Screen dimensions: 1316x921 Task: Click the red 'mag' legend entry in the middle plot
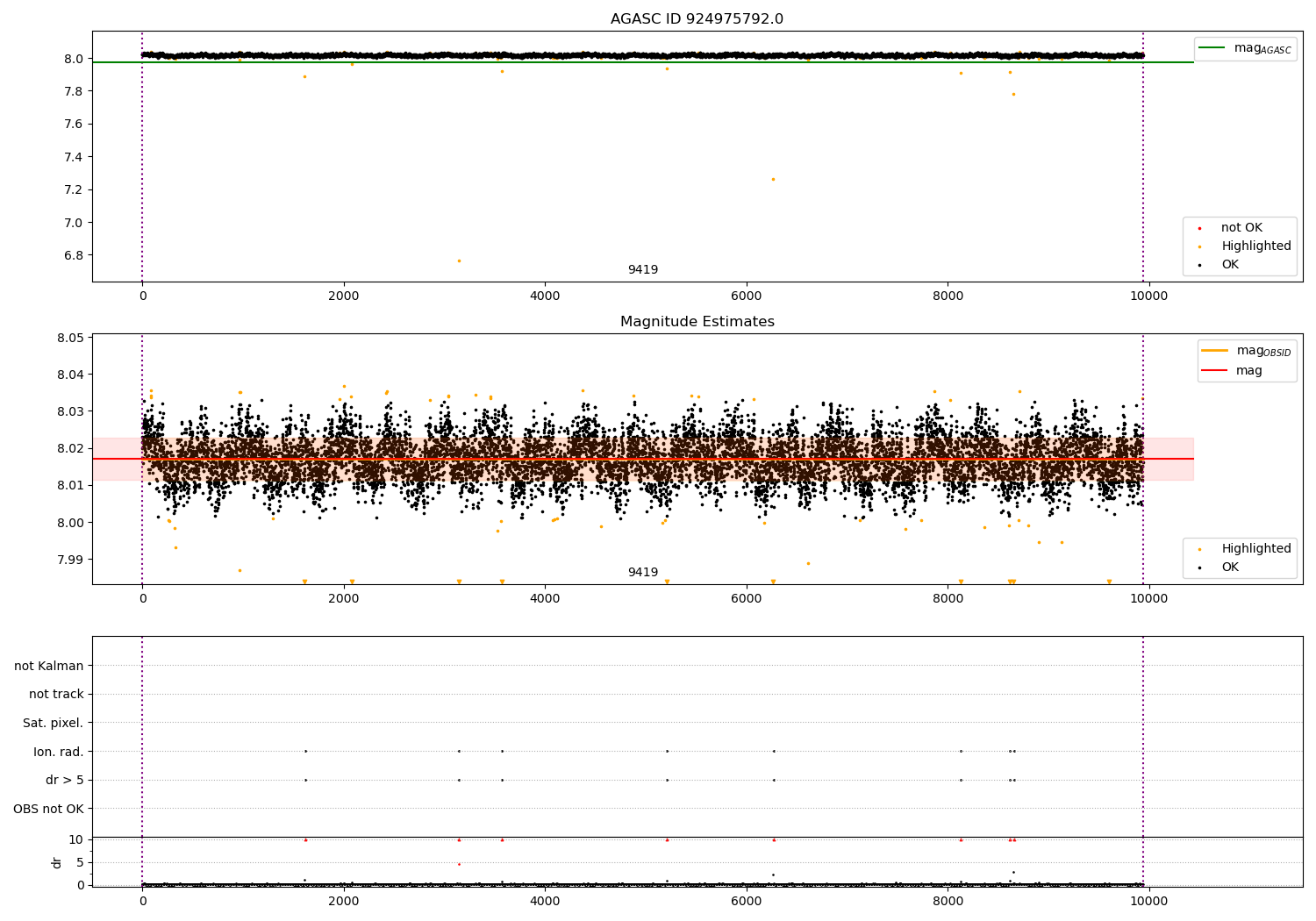click(x=1233, y=370)
